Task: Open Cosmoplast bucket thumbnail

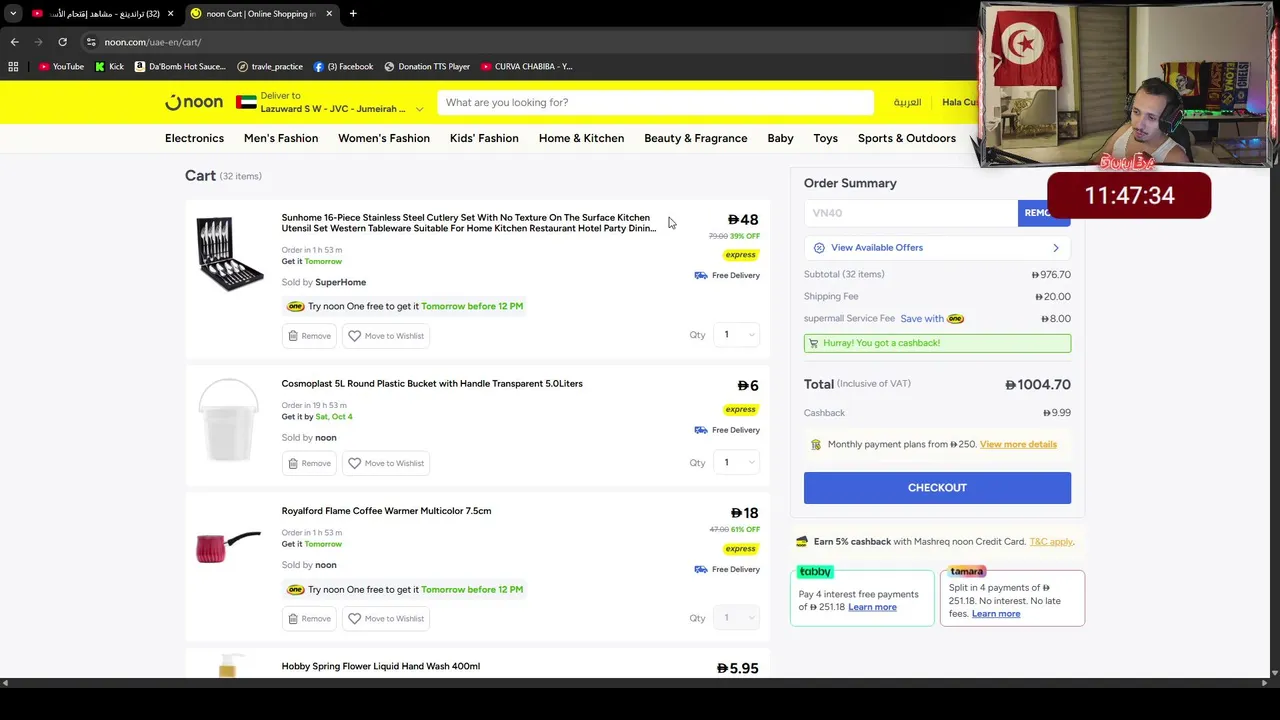Action: point(229,420)
